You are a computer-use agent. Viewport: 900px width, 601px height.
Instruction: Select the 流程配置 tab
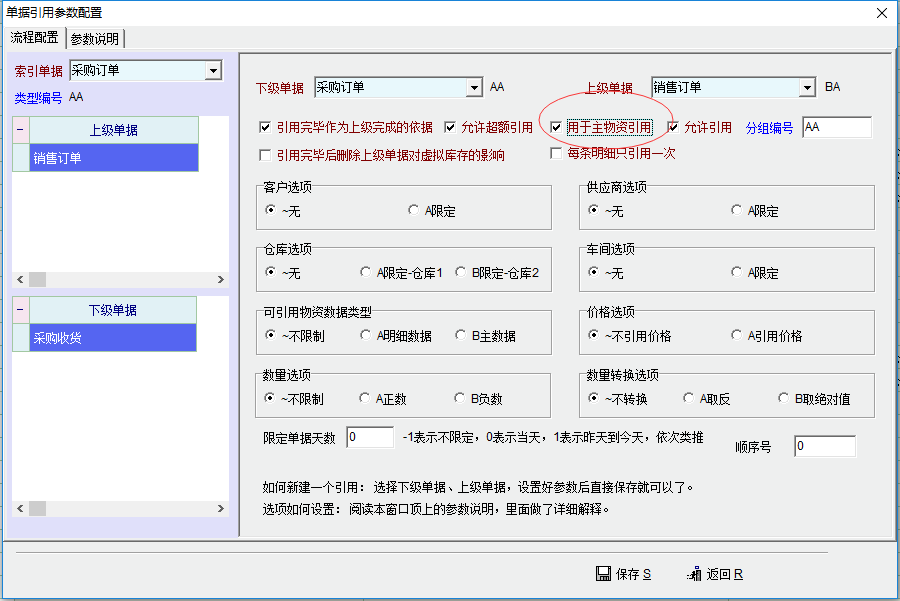click(34, 38)
